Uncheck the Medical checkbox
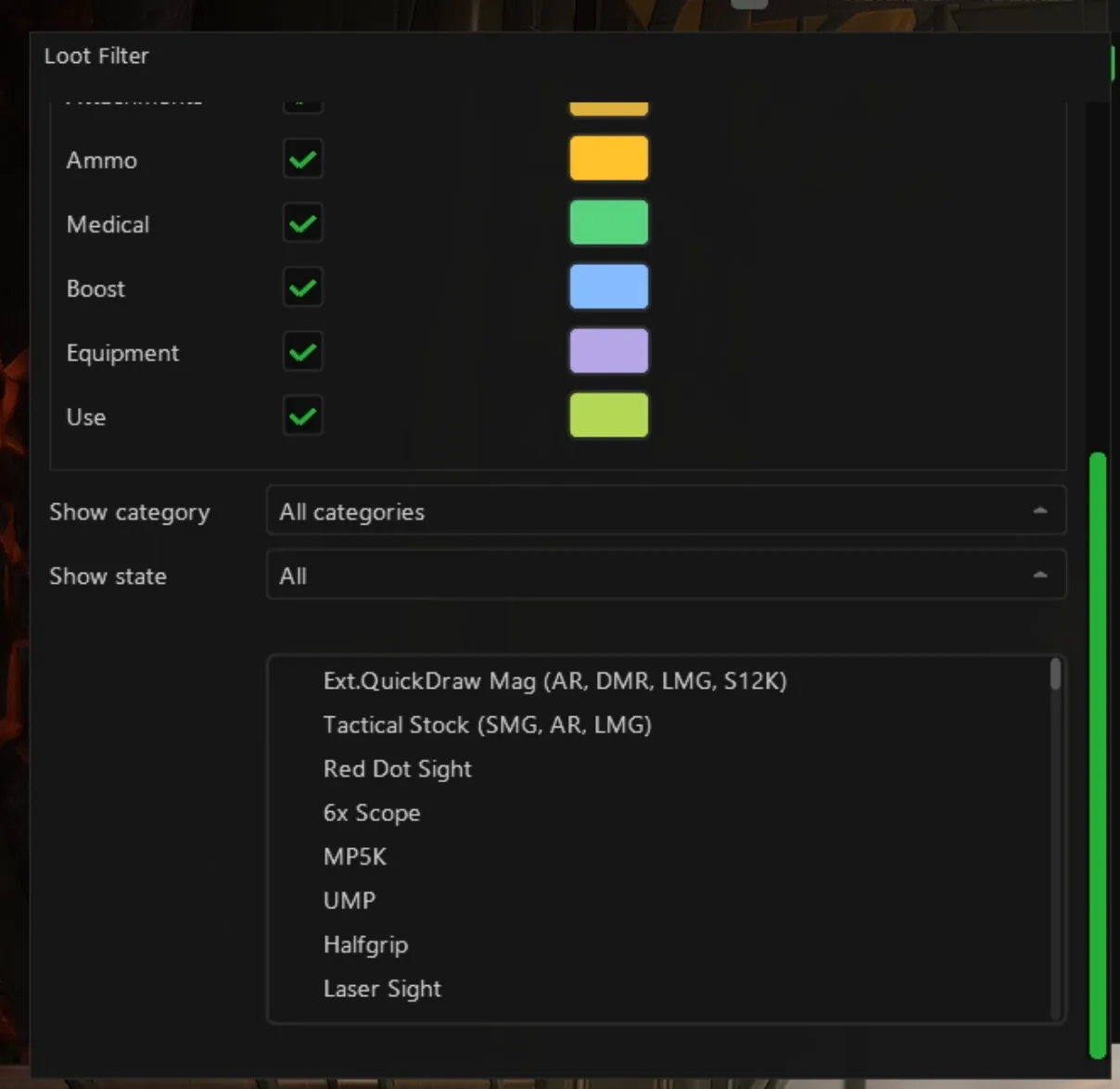The width and height of the screenshot is (1120, 1089). click(x=303, y=223)
